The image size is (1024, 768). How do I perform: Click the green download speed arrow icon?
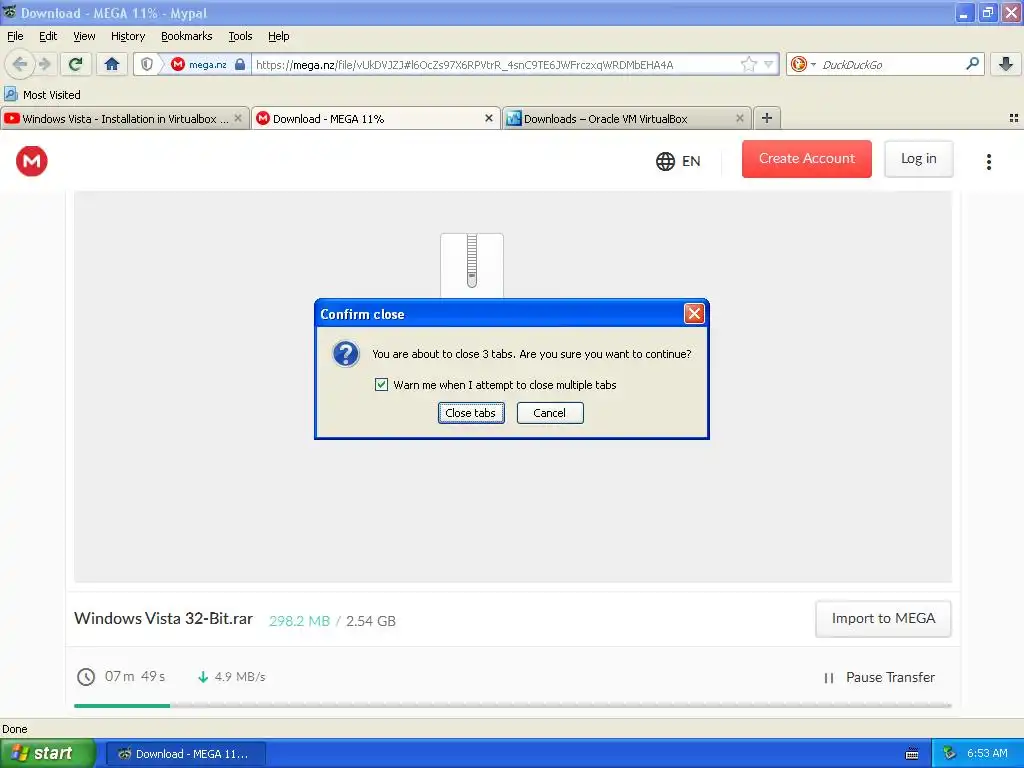tap(202, 677)
